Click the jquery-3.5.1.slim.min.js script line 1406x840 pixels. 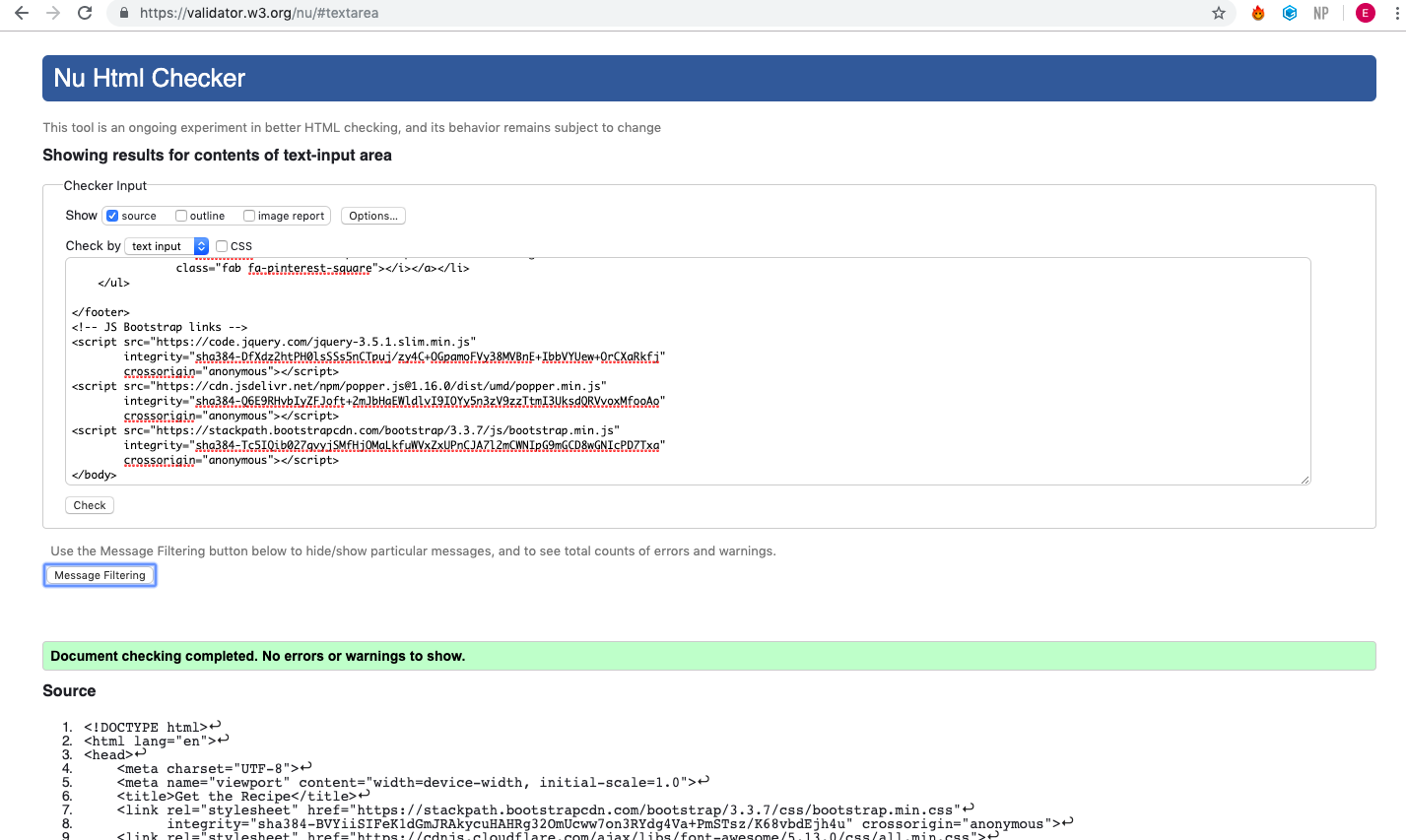pyautogui.click(x=274, y=342)
